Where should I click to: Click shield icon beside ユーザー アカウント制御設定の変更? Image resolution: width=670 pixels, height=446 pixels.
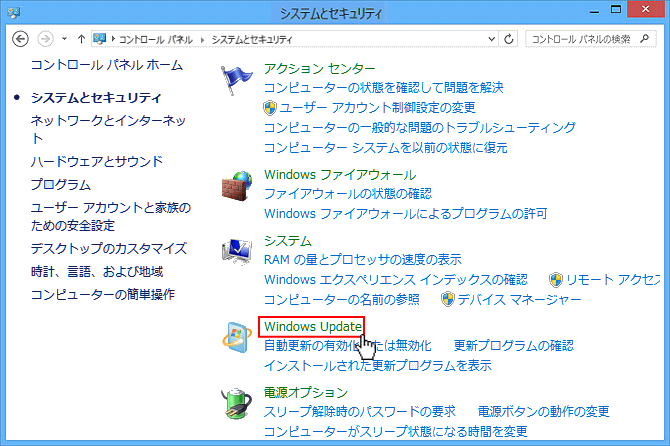coord(270,108)
